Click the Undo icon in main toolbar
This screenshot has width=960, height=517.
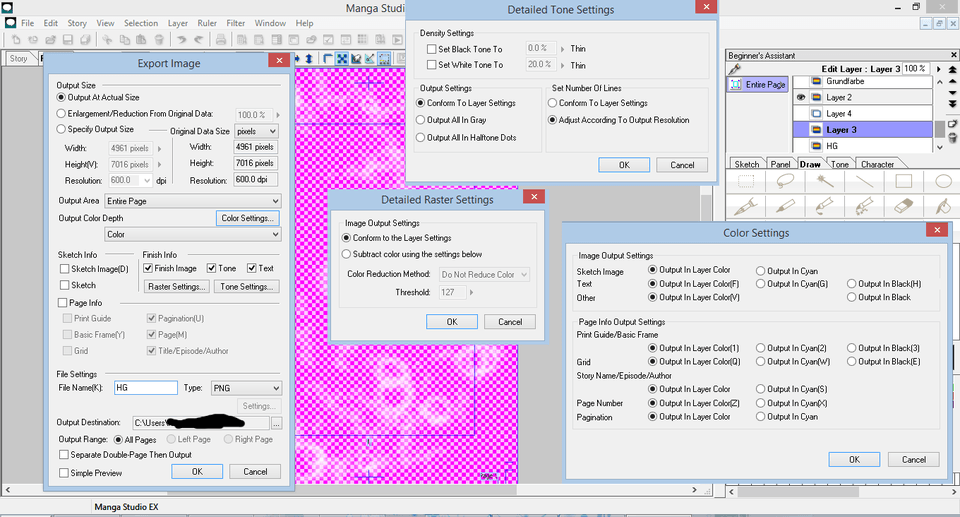[181, 40]
